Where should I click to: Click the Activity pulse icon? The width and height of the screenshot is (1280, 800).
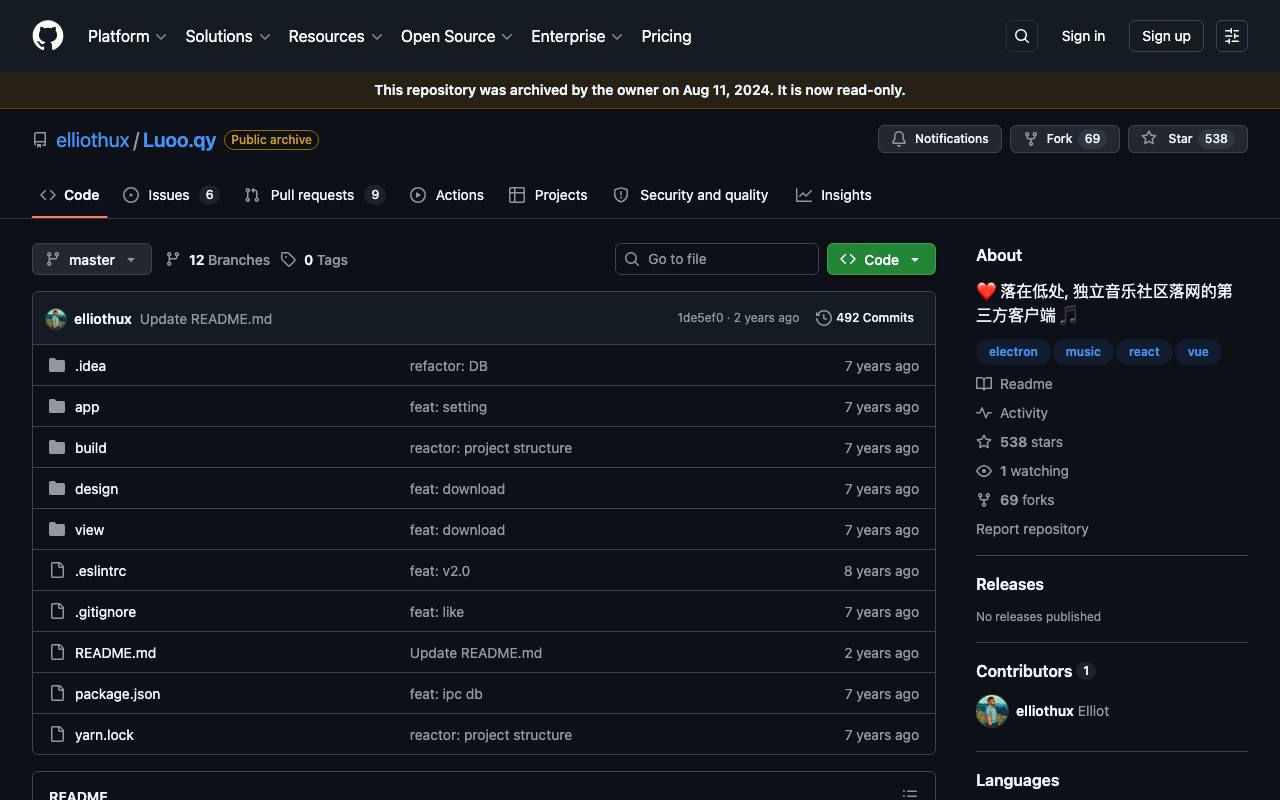click(x=984, y=413)
